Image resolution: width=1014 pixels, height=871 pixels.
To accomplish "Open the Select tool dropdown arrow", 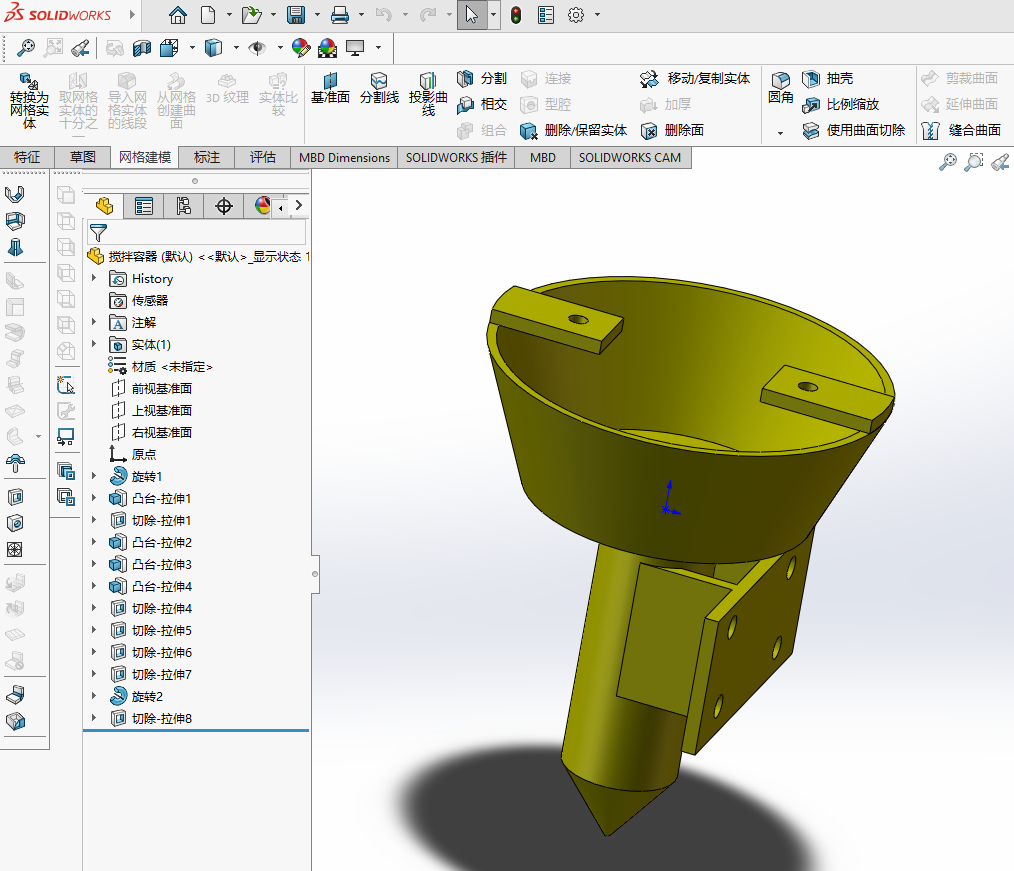I will tap(493, 14).
